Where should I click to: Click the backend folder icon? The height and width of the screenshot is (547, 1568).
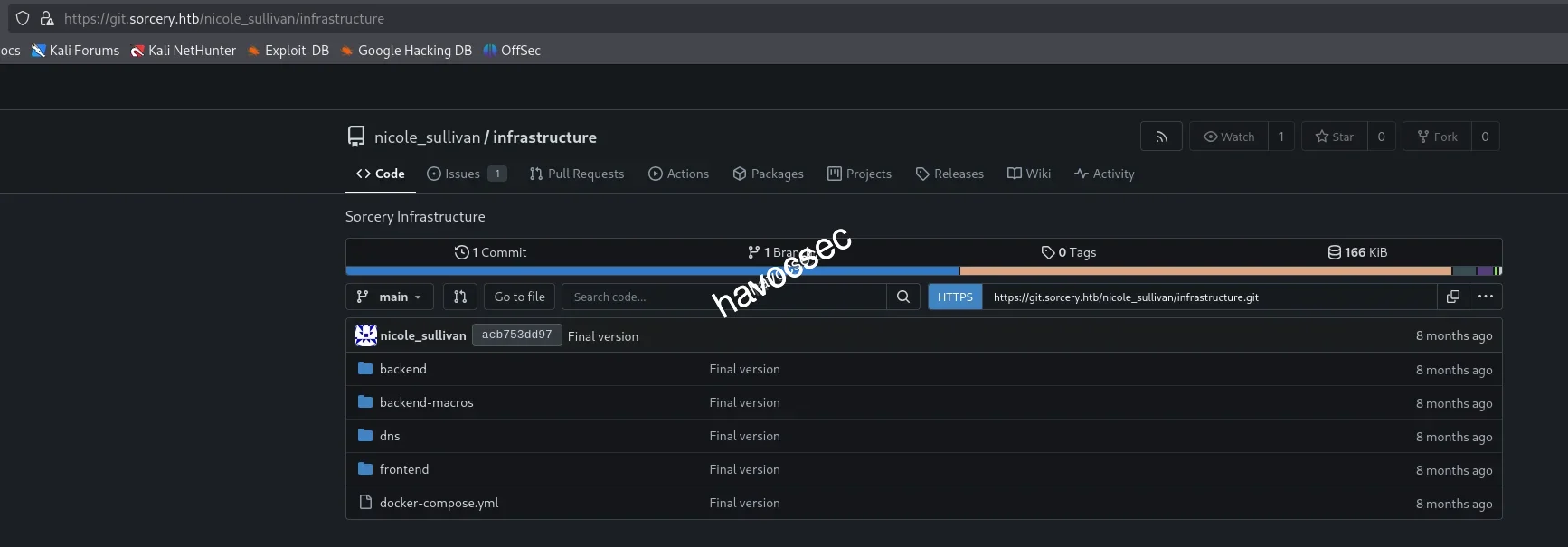coord(365,369)
